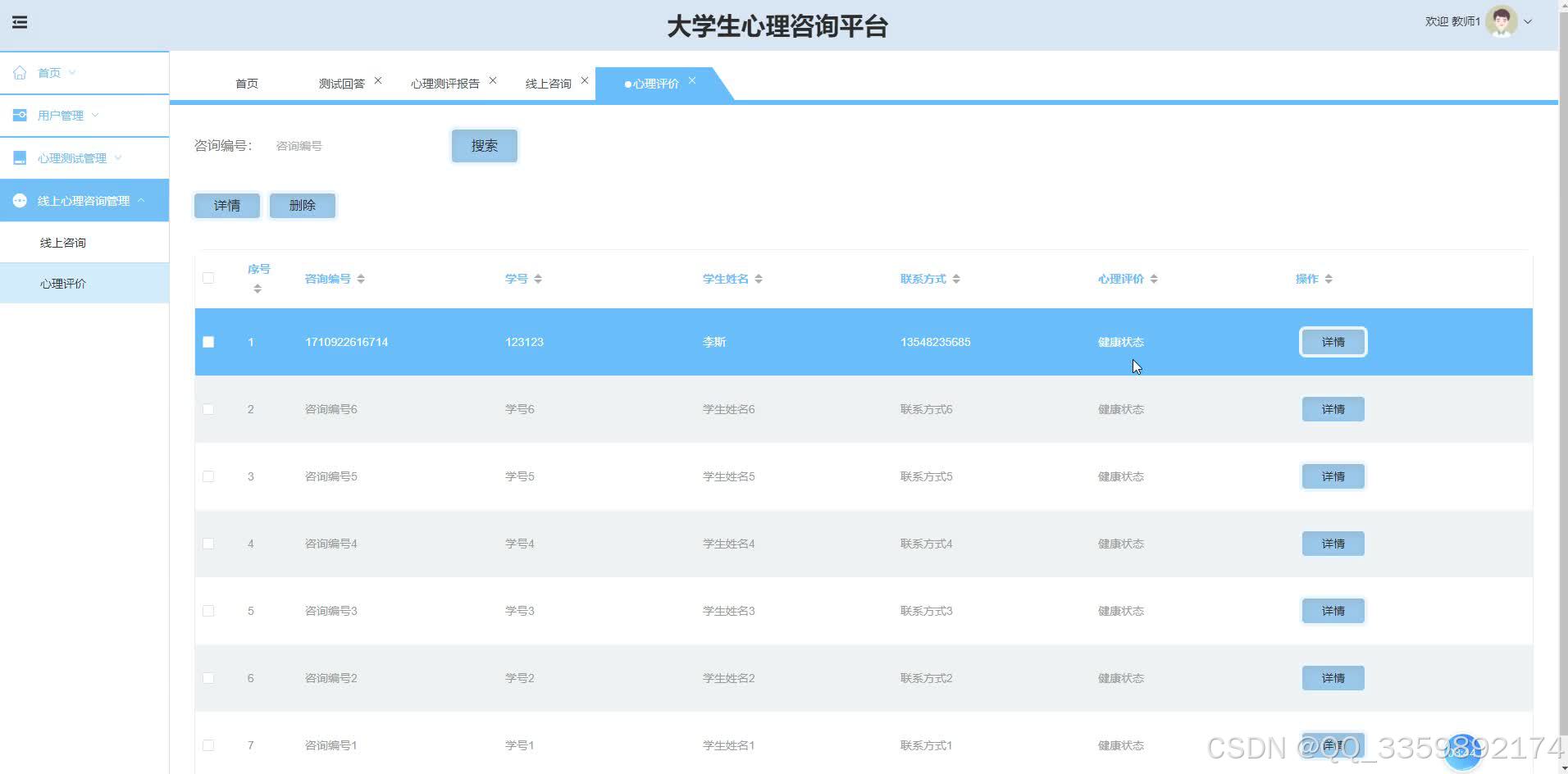
Task: Check the 咨询编号2 row checkbox
Action: (x=208, y=678)
